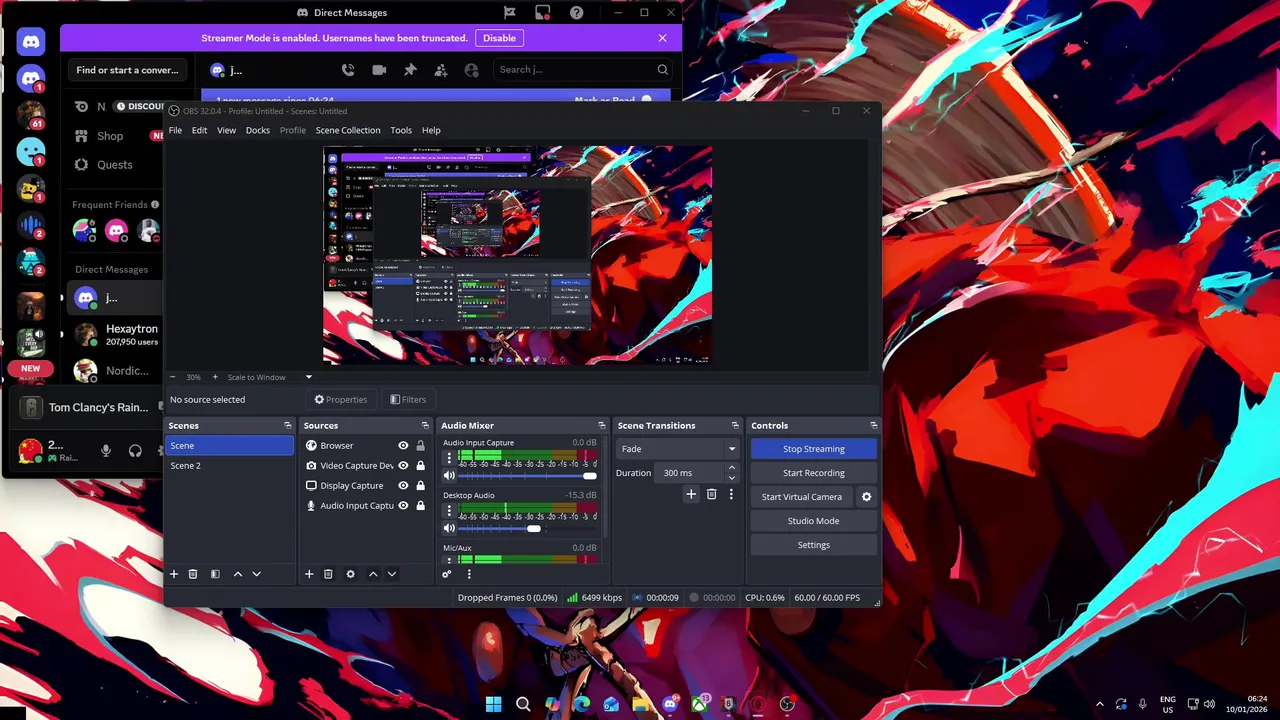Add friends to DM icon in Discord
This screenshot has height=720, width=1280.
point(441,70)
